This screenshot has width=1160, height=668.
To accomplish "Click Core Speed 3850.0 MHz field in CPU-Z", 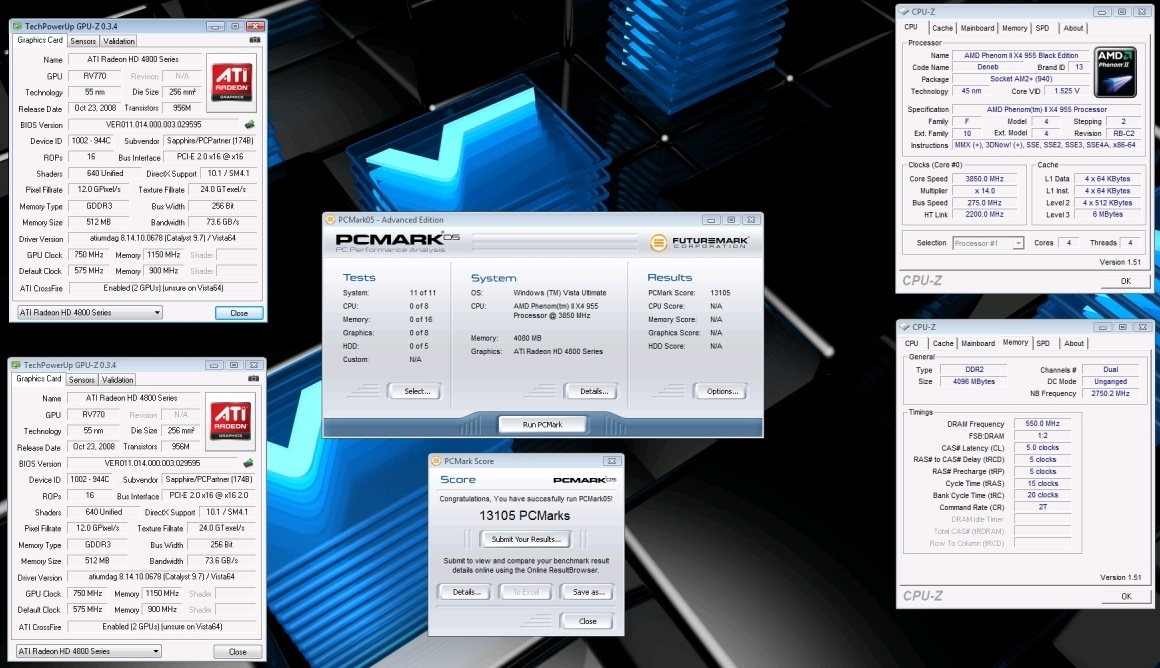I will [984, 178].
